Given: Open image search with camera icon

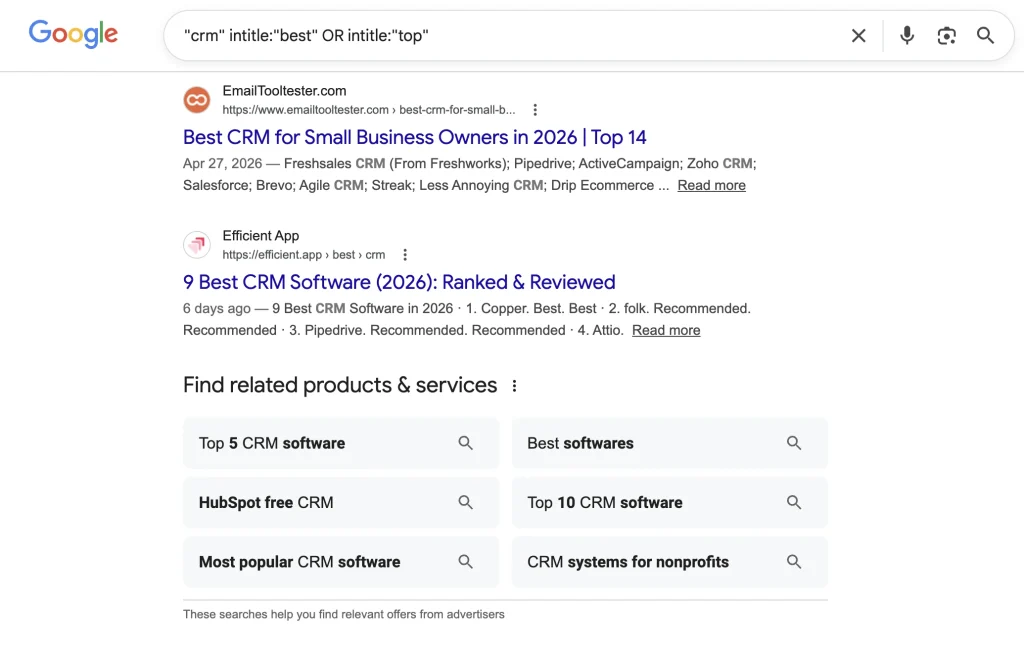Looking at the screenshot, I should click(x=946, y=35).
